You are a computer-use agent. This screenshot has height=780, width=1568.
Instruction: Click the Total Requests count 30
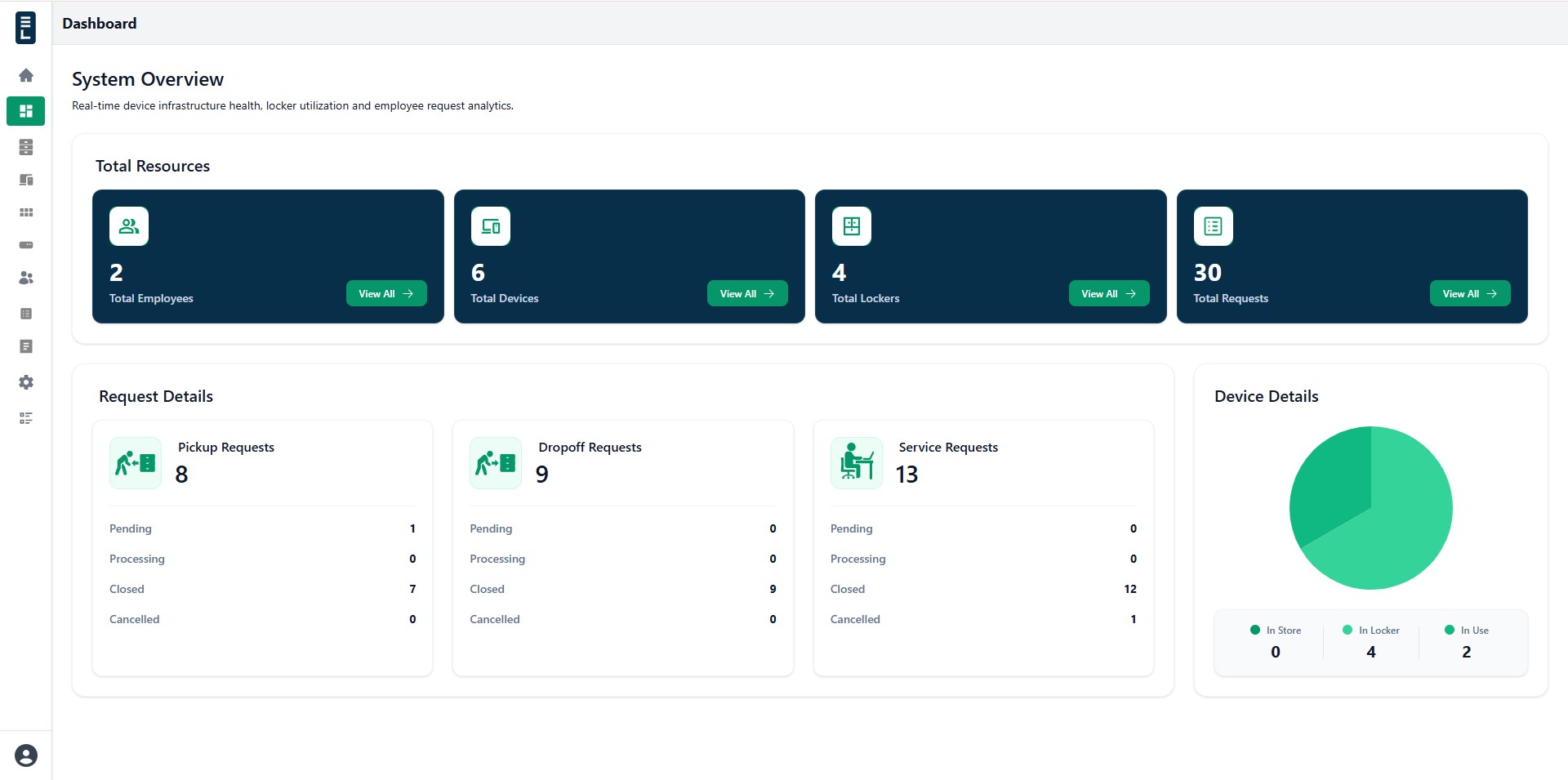(x=1208, y=272)
